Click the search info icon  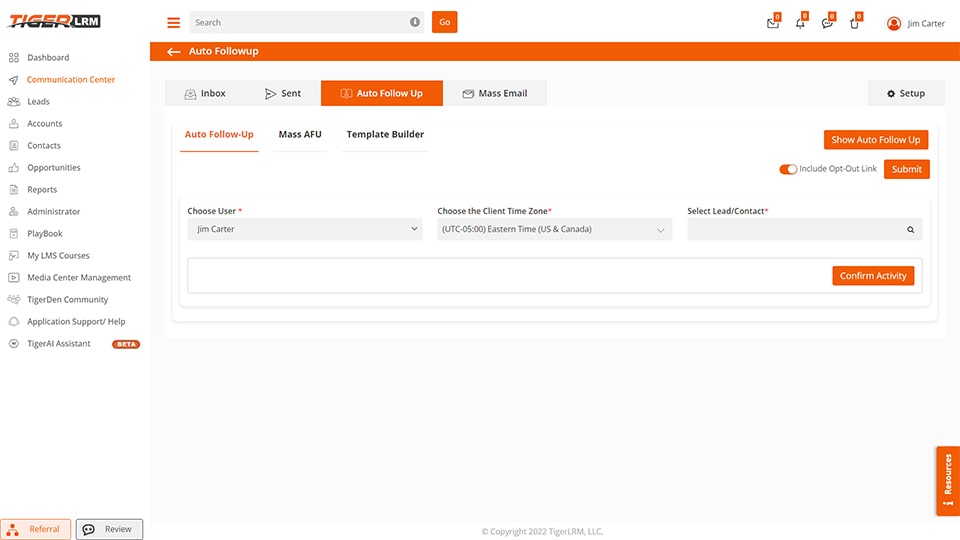(415, 22)
